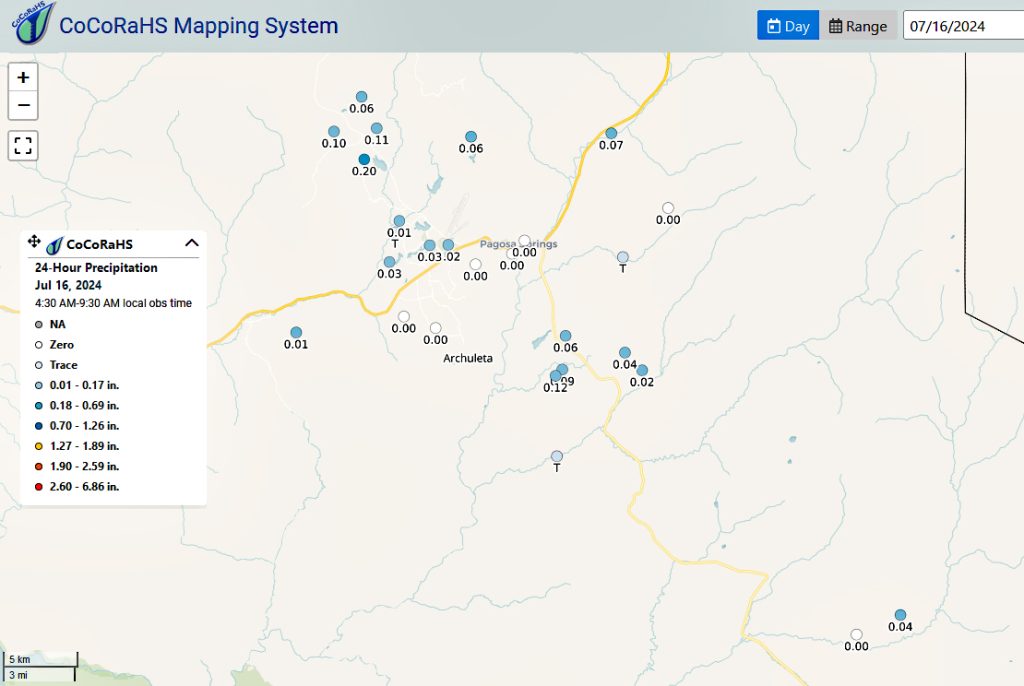Grab the legend panel move handle
1024x686 pixels.
pyautogui.click(x=34, y=242)
